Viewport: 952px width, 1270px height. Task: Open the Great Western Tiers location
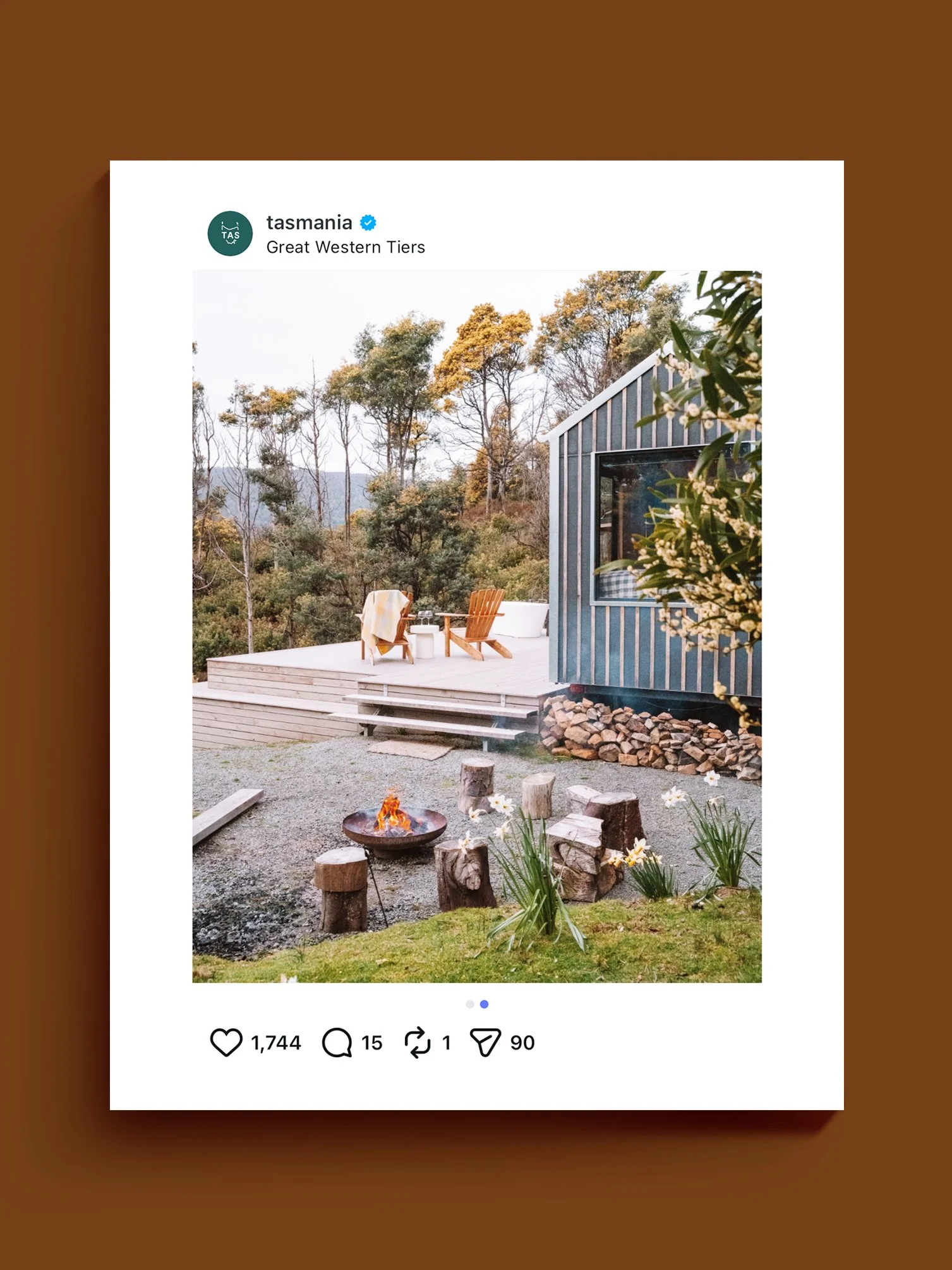point(346,247)
